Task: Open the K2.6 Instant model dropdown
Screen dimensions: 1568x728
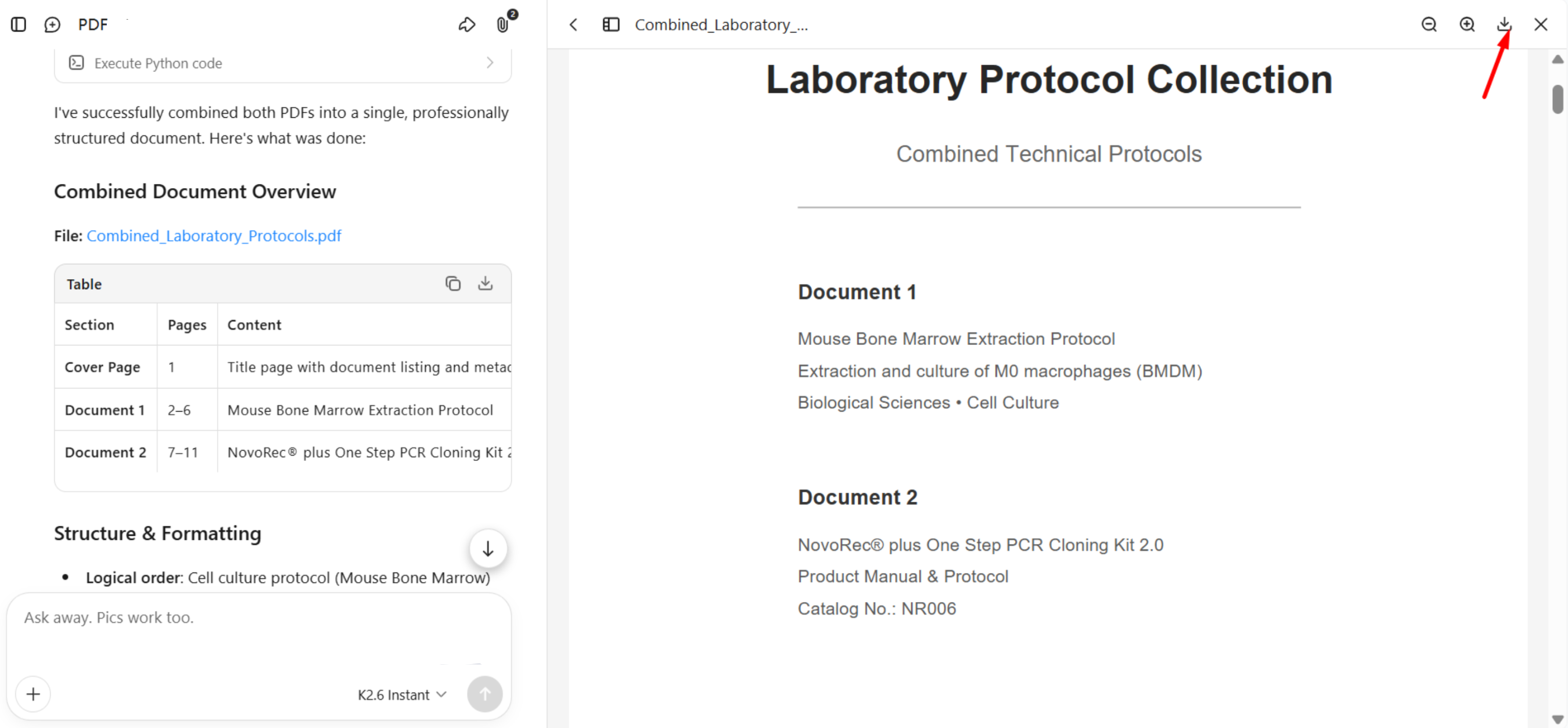Action: 402,694
